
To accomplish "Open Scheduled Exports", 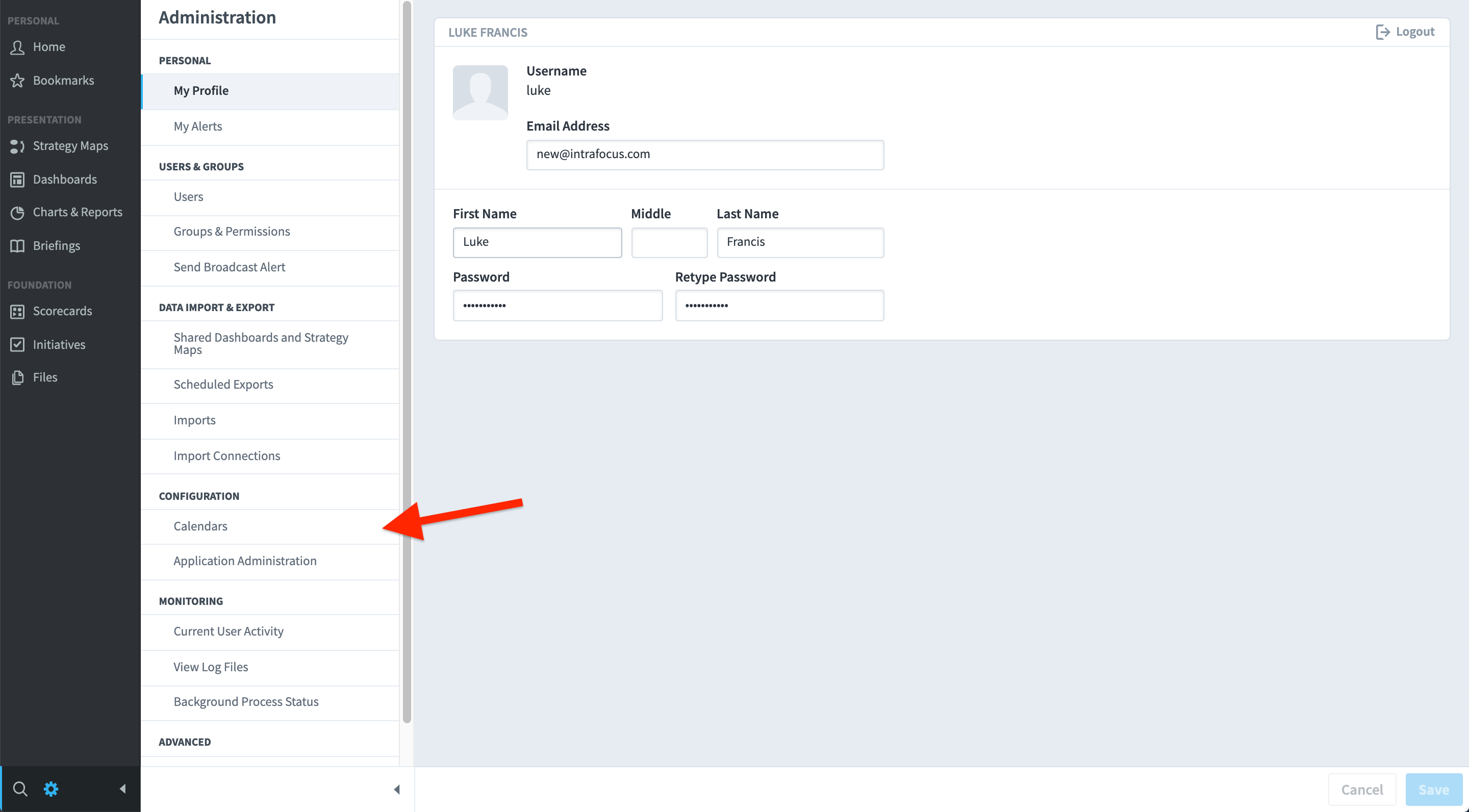I will (270, 385).
